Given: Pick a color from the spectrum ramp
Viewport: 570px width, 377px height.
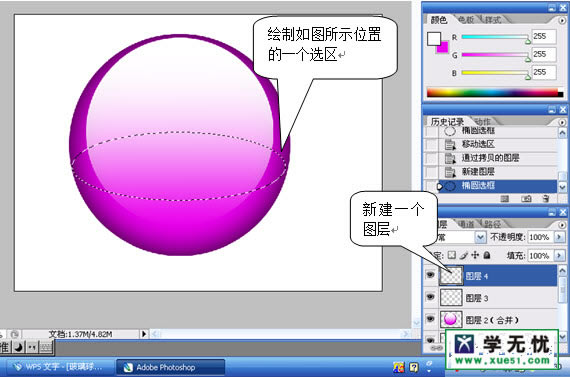Looking at the screenshot, I should tap(494, 92).
